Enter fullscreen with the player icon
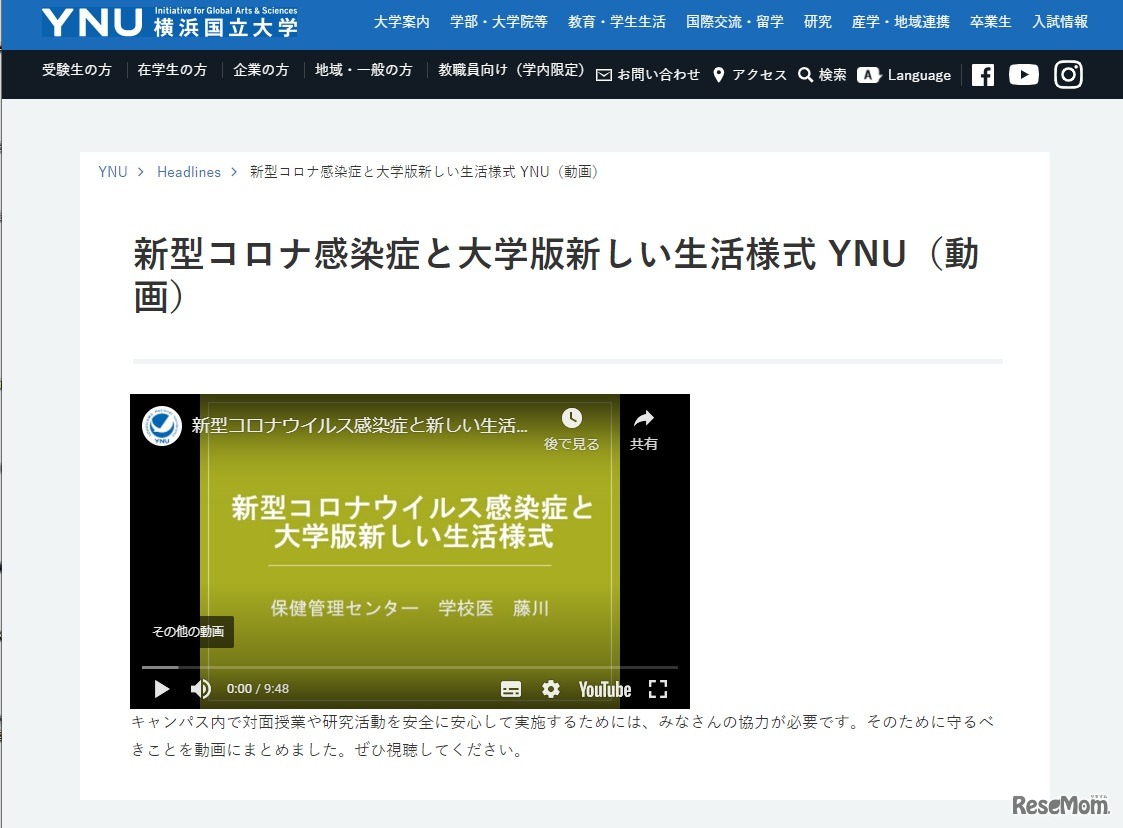This screenshot has width=1123, height=828. pyautogui.click(x=658, y=689)
